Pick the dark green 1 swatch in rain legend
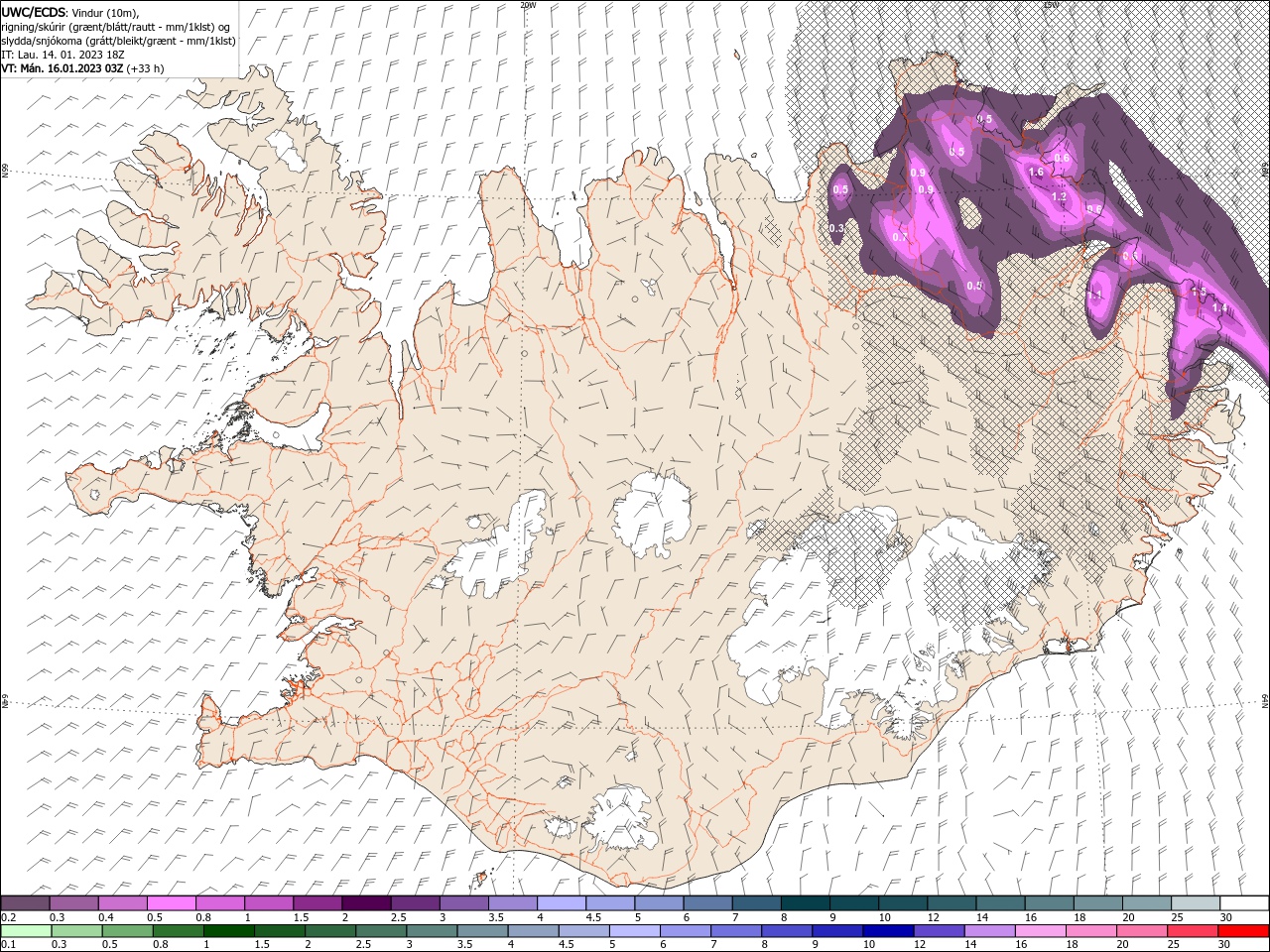This screenshot has width=1270, height=952. pos(228,931)
